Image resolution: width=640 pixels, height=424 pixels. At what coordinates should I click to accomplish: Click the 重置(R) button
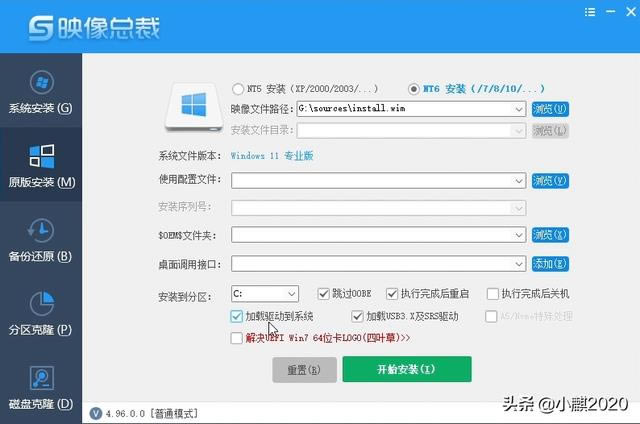click(x=304, y=370)
